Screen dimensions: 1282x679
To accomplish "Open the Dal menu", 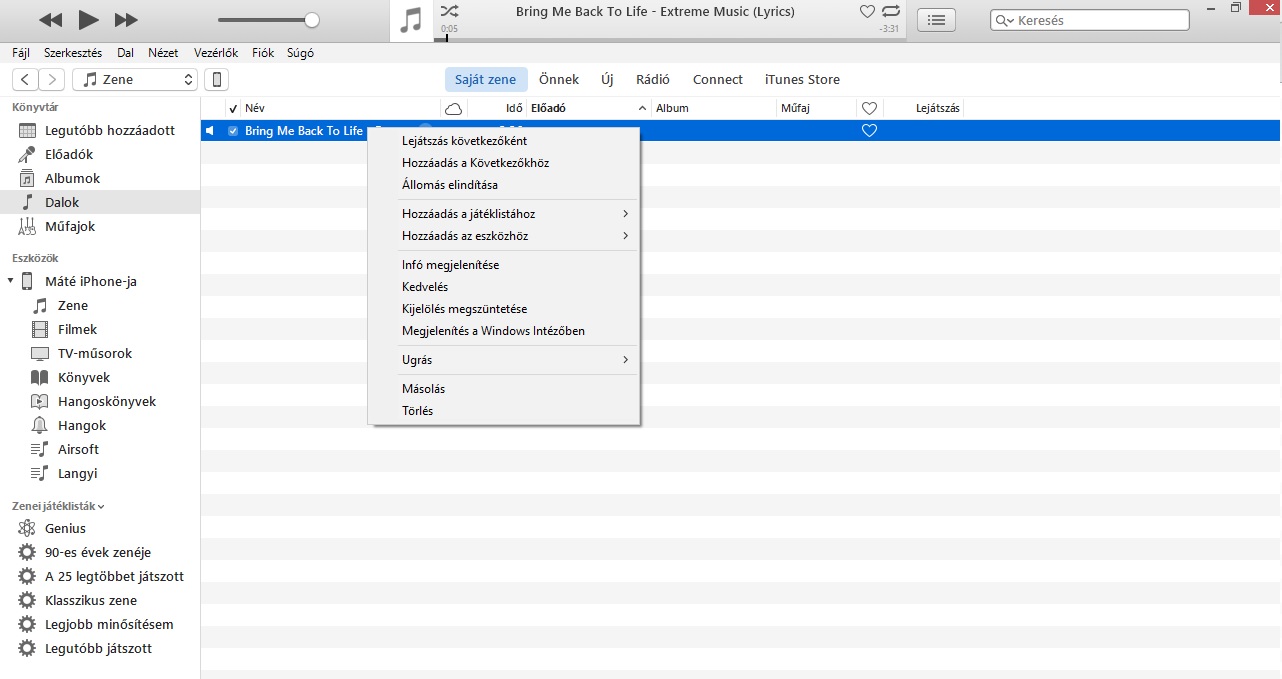I will click(x=125, y=53).
